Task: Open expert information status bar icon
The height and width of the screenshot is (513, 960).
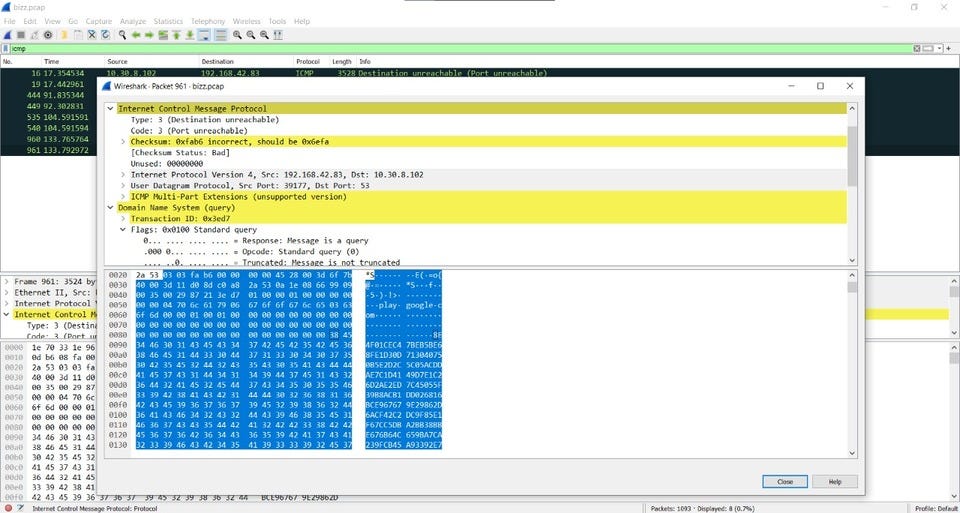Action: (x=7, y=508)
